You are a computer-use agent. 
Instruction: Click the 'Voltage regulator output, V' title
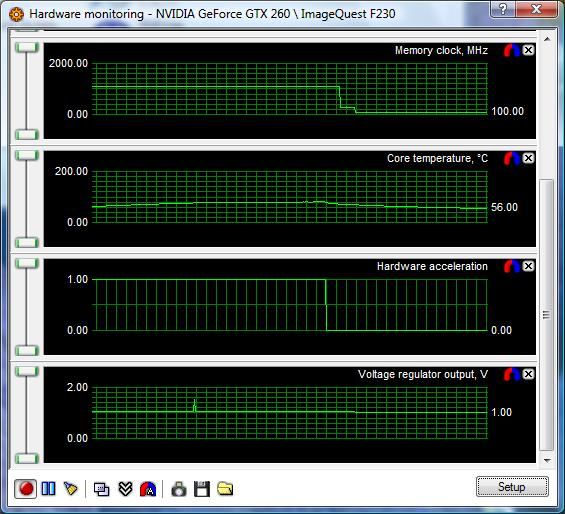click(423, 375)
